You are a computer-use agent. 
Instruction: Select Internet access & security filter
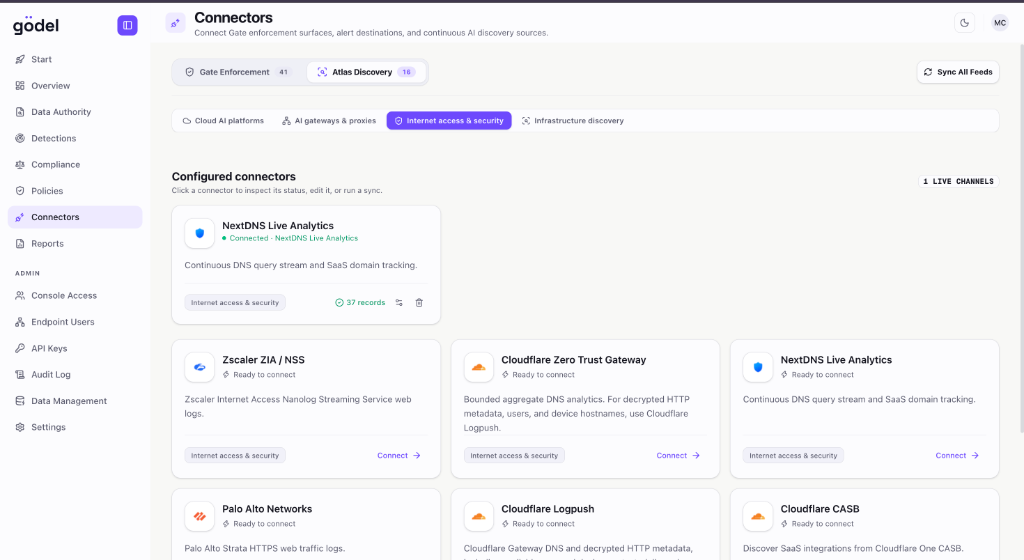click(x=449, y=121)
